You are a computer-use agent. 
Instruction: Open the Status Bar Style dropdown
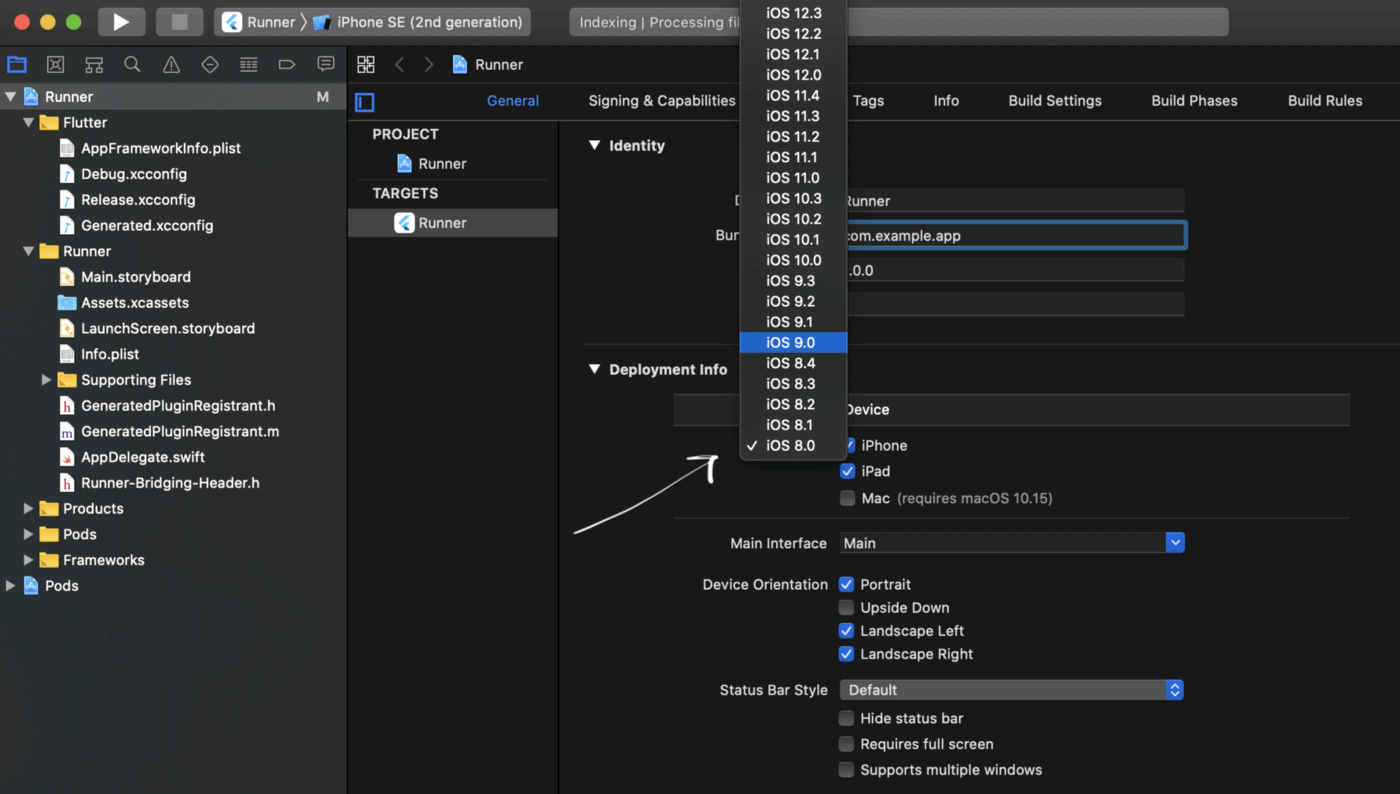click(x=1012, y=690)
